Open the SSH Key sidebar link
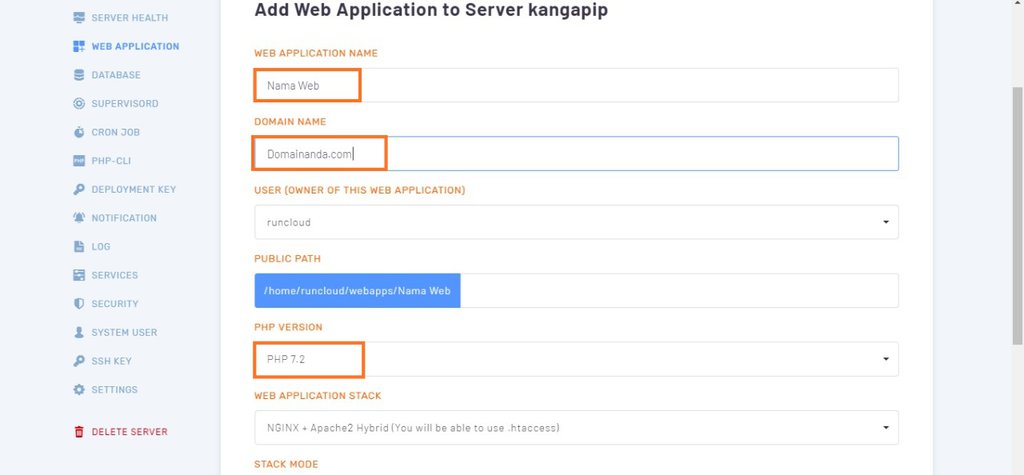Viewport: 1024px width, 475px height. [x=103, y=361]
